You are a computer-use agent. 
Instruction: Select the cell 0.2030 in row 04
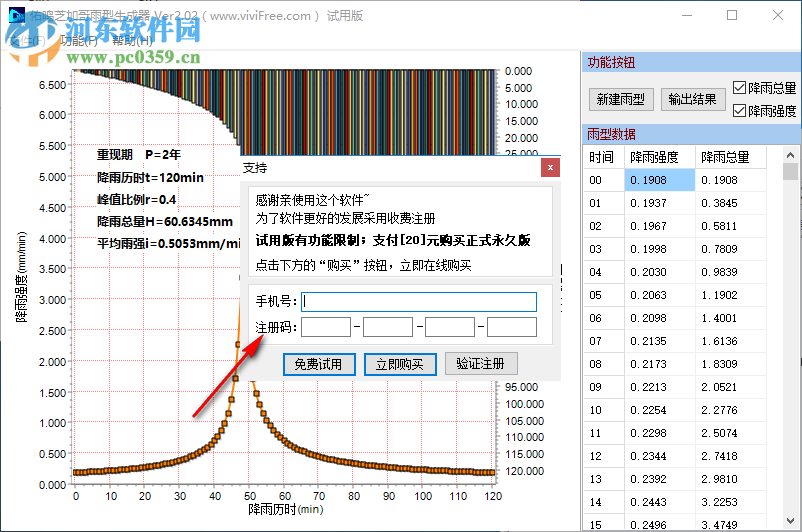[x=660, y=272]
